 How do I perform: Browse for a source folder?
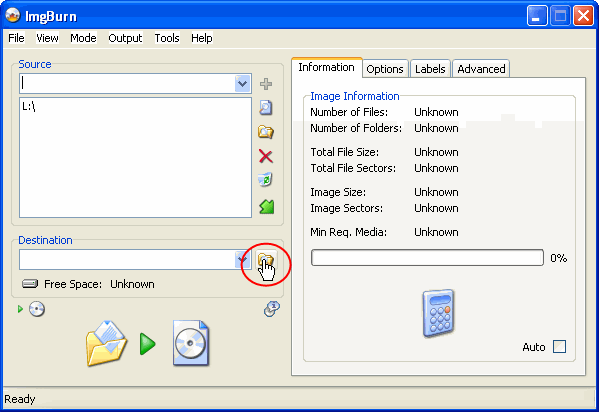(266, 132)
